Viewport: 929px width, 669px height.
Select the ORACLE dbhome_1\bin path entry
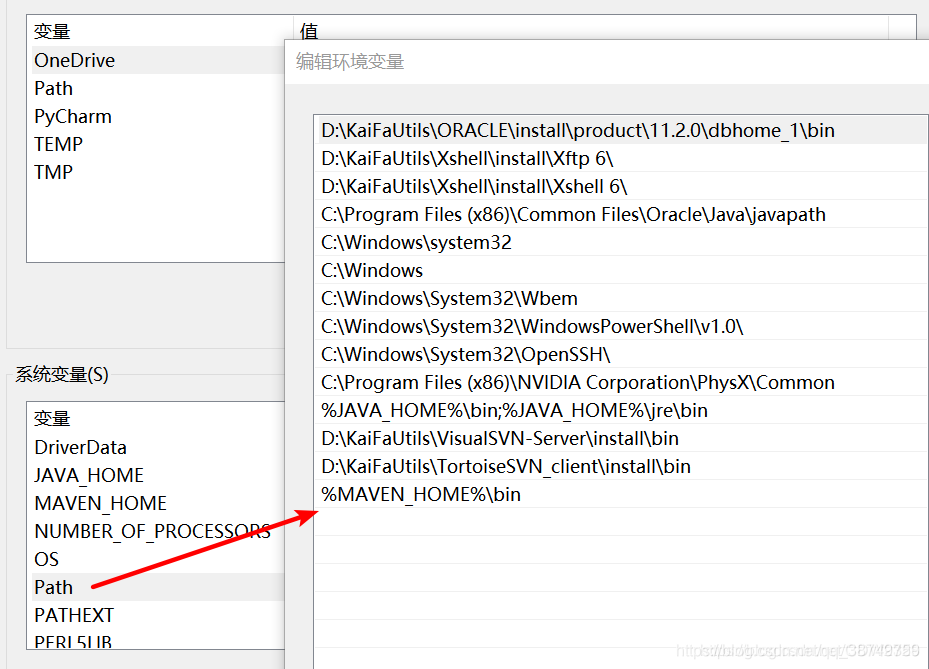point(621,130)
